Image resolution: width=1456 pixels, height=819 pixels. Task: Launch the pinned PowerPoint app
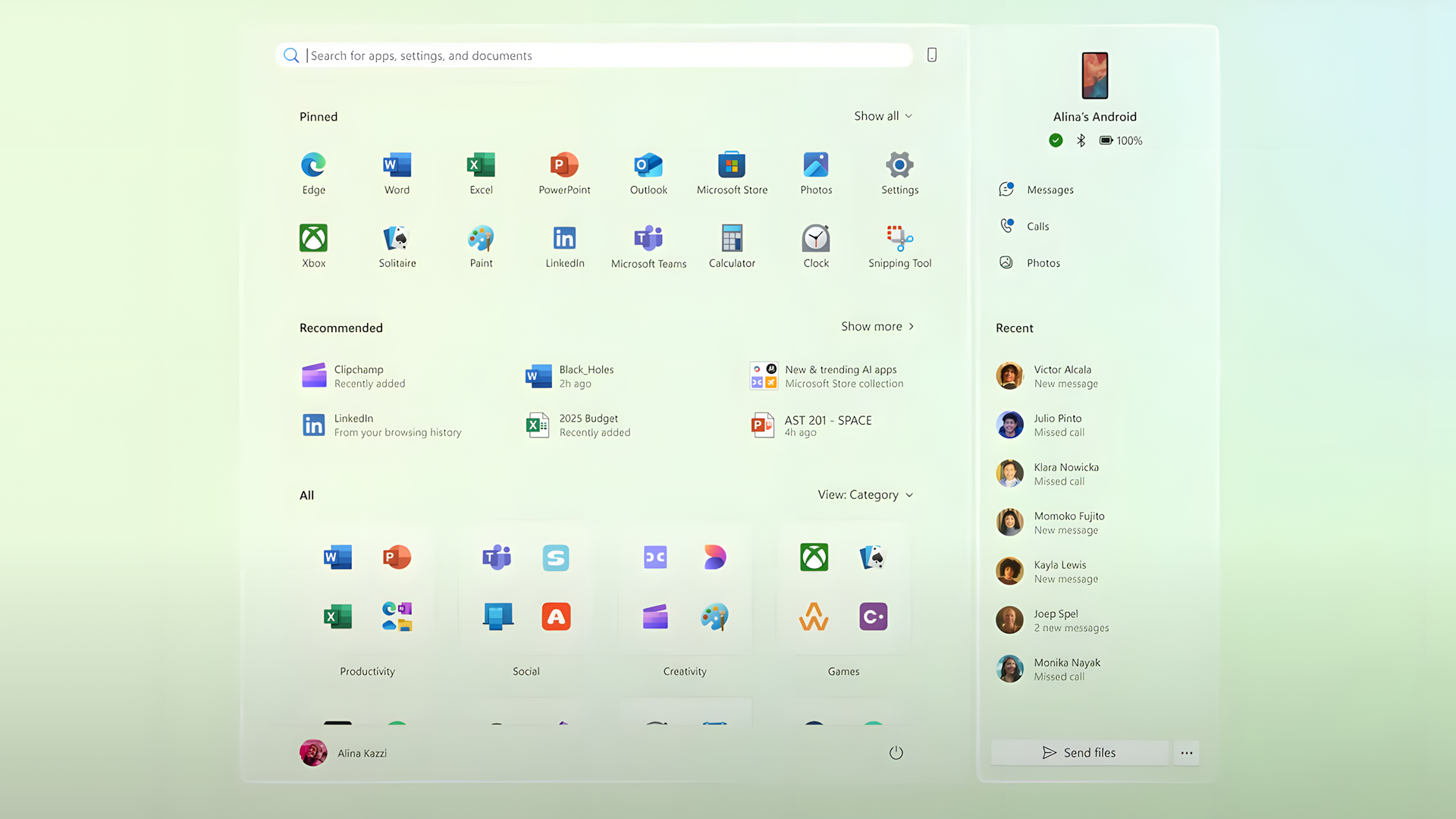point(564,173)
